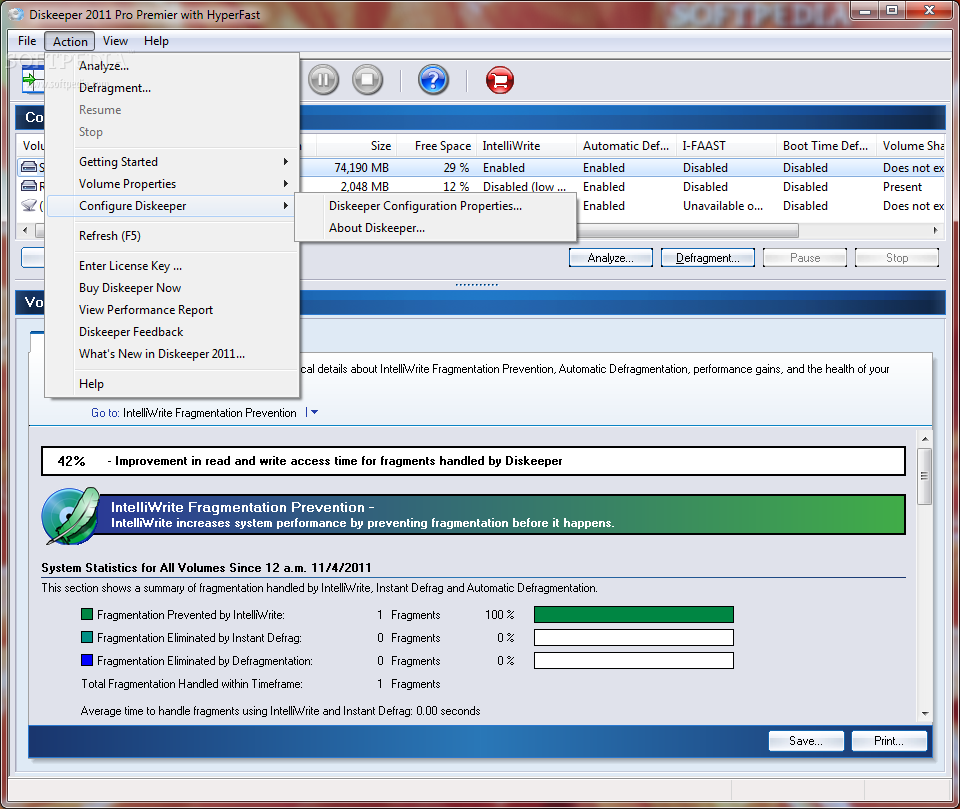Click the Size column header

pos(357,146)
